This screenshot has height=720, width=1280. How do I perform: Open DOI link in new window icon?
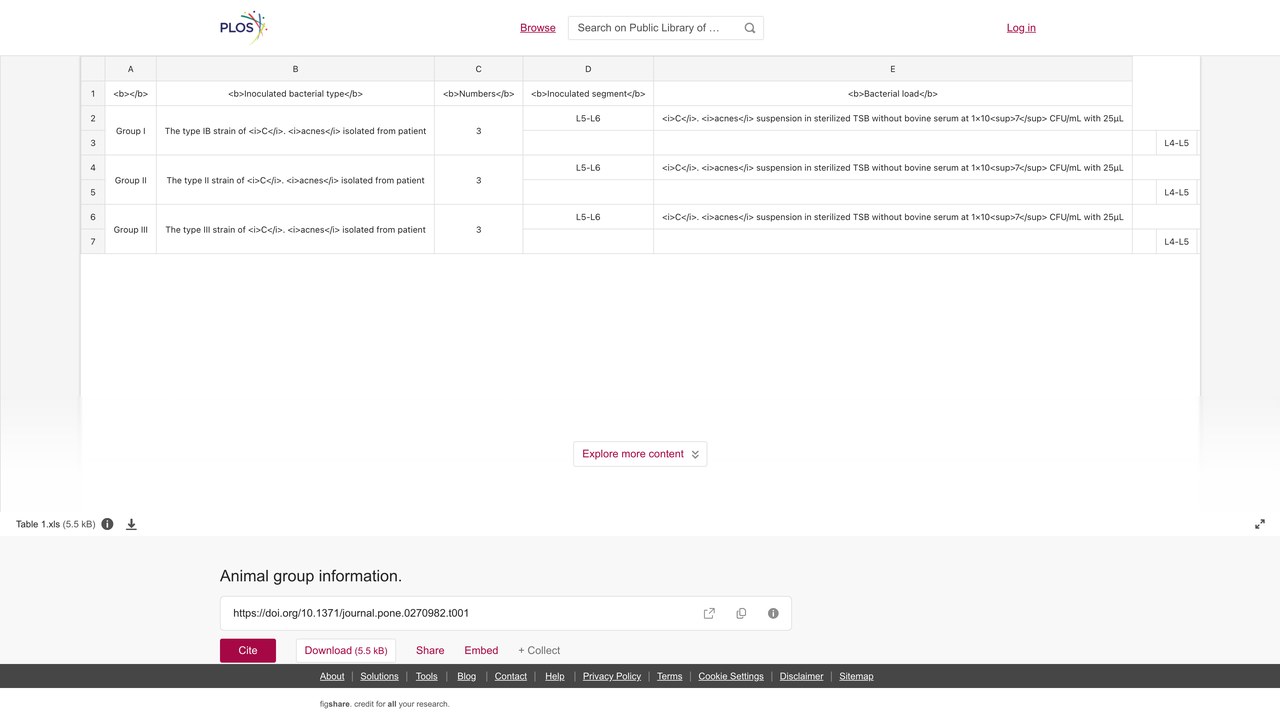pyautogui.click(x=709, y=613)
